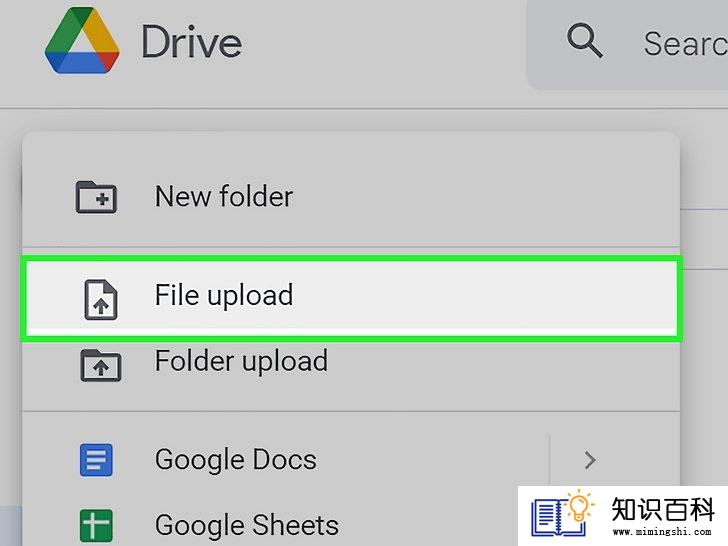Open the www.mimingshi.com link
The image size is (728, 546).
coord(662,532)
